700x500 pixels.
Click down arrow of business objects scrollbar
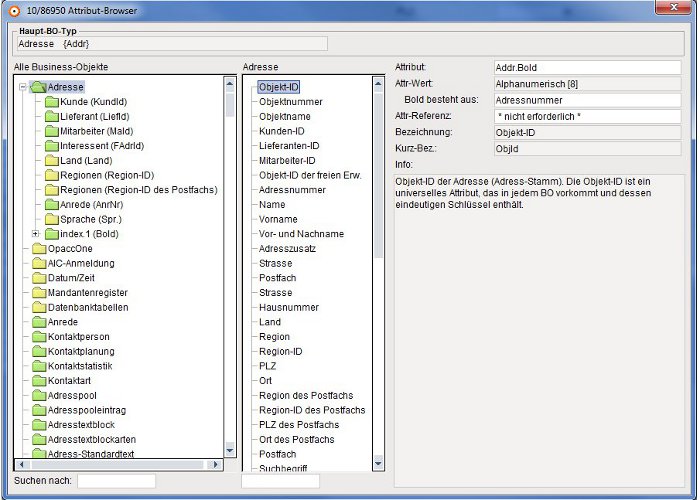230,450
